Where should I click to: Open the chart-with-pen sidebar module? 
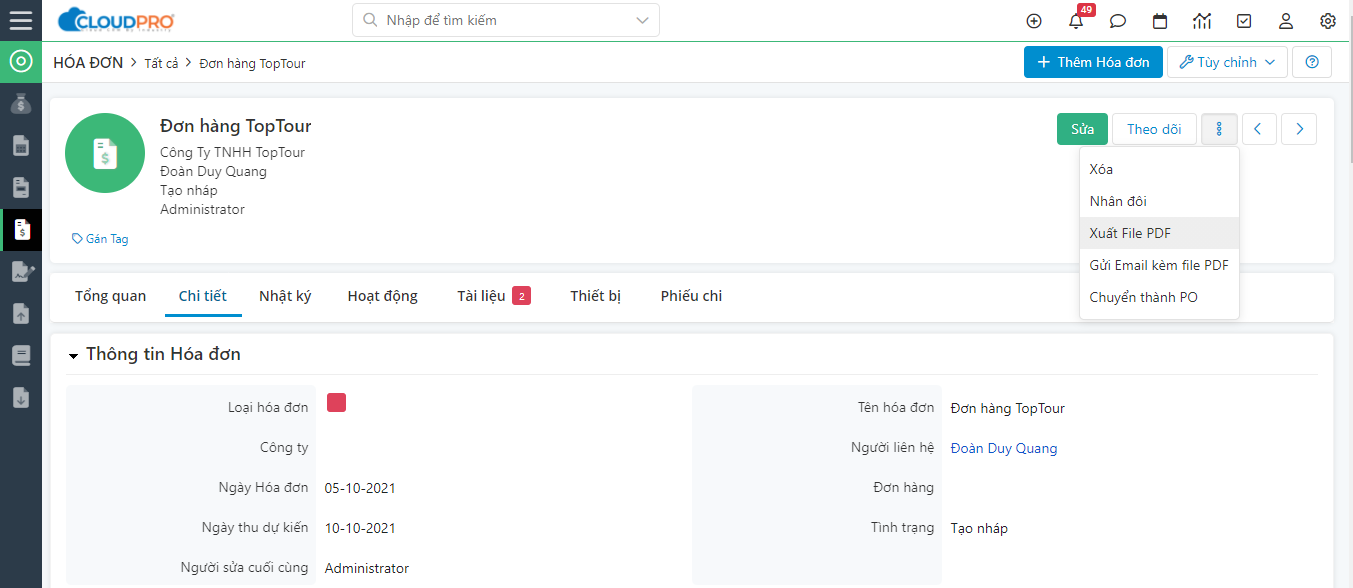[x=21, y=271]
